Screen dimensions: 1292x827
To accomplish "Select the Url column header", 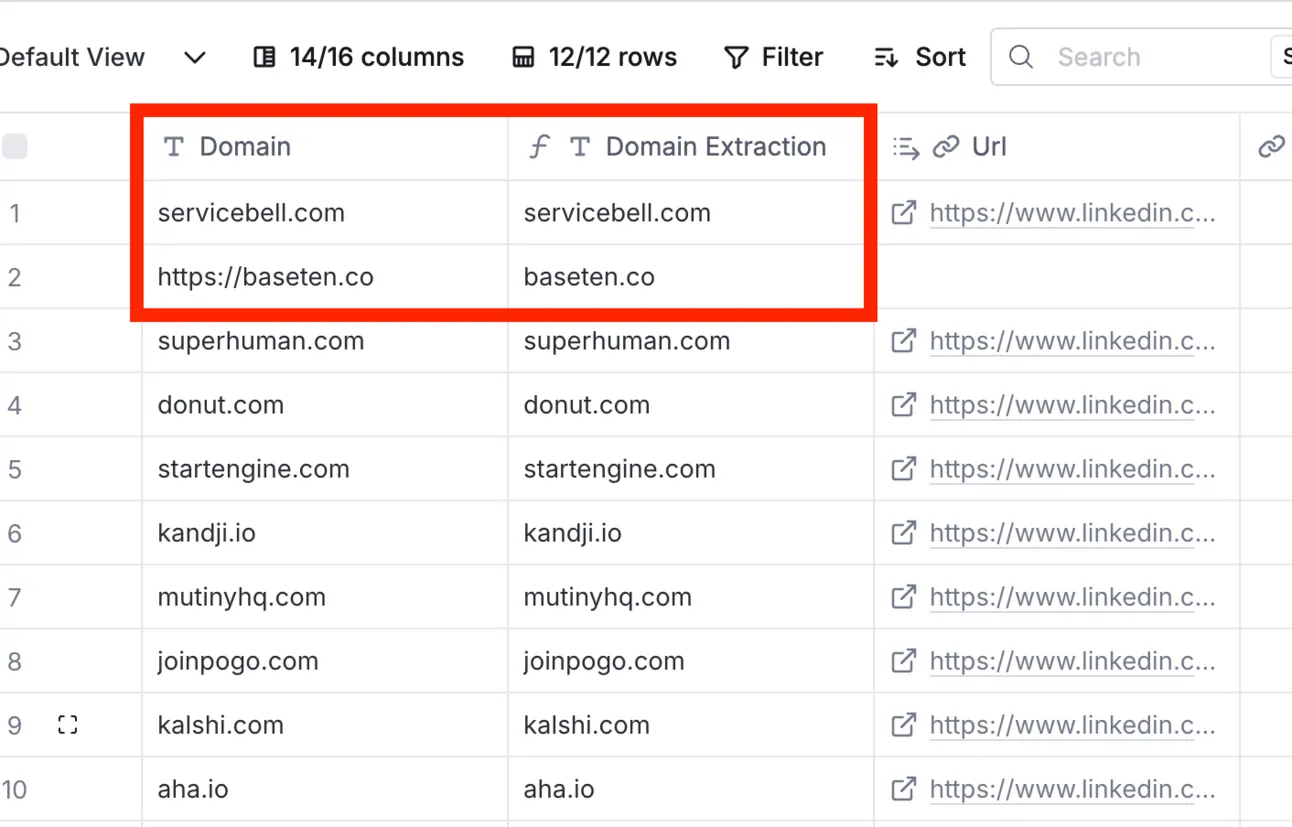I will [x=1057, y=147].
